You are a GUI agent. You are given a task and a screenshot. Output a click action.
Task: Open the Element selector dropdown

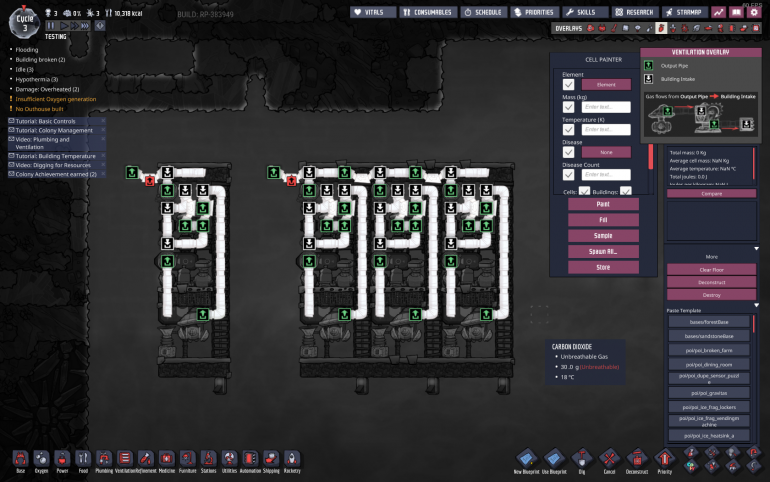click(606, 85)
